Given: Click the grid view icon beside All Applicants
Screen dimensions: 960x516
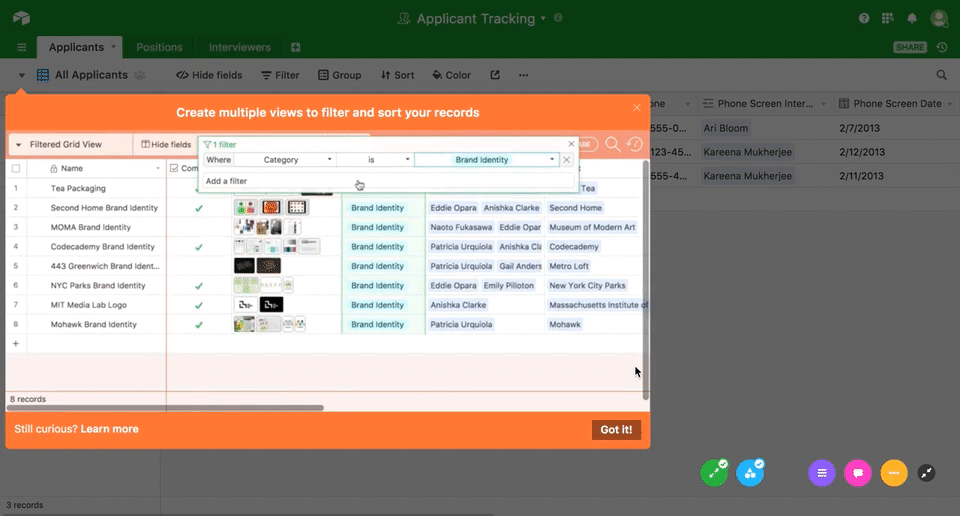Looking at the screenshot, I should [x=43, y=75].
